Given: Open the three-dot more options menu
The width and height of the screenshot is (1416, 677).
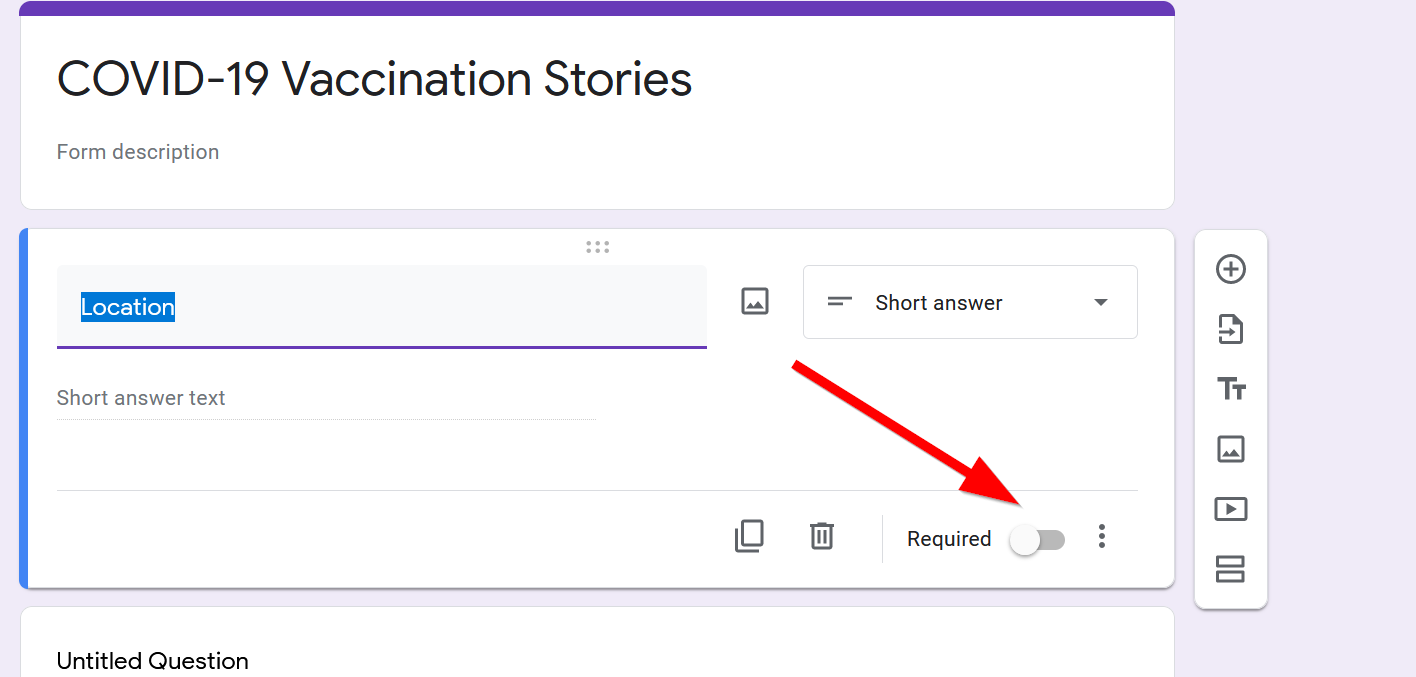Looking at the screenshot, I should (x=1101, y=537).
